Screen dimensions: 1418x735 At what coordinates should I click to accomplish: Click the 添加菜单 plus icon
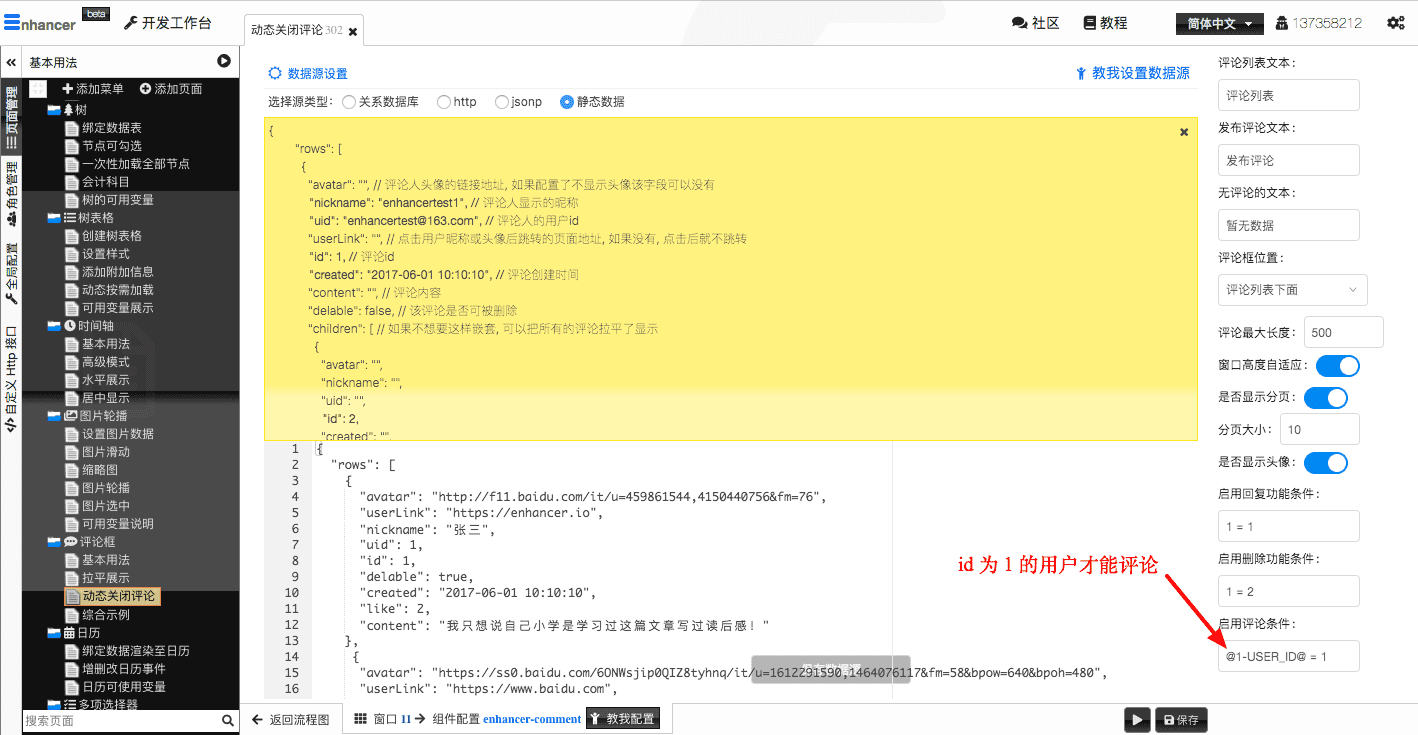(68, 89)
